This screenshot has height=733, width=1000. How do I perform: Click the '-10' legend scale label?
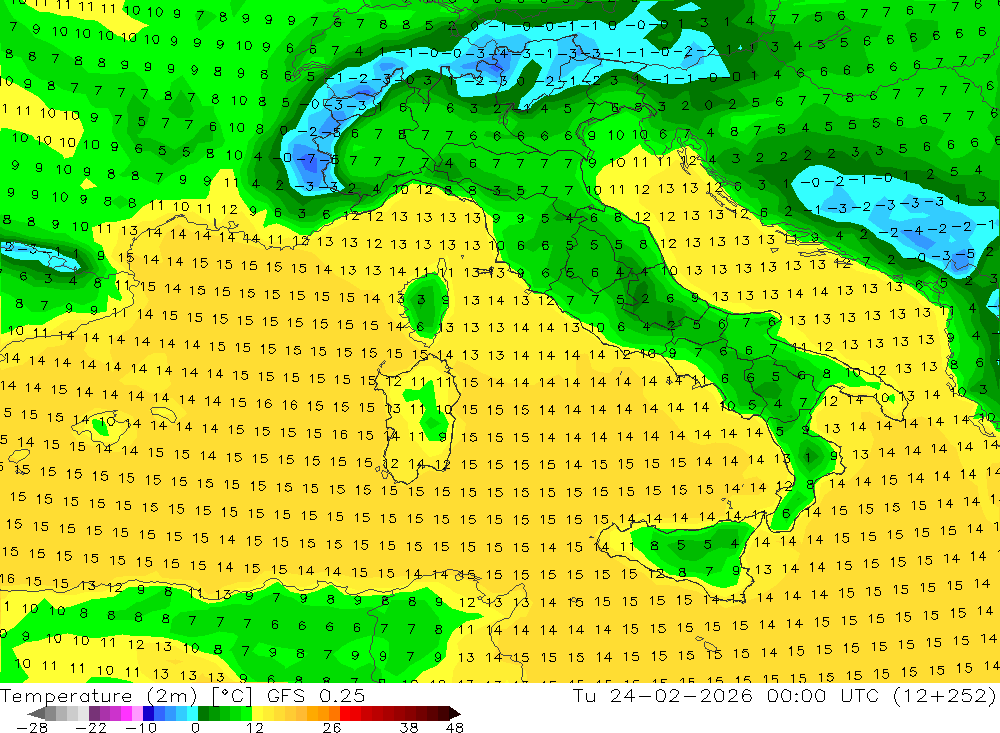(x=141, y=727)
